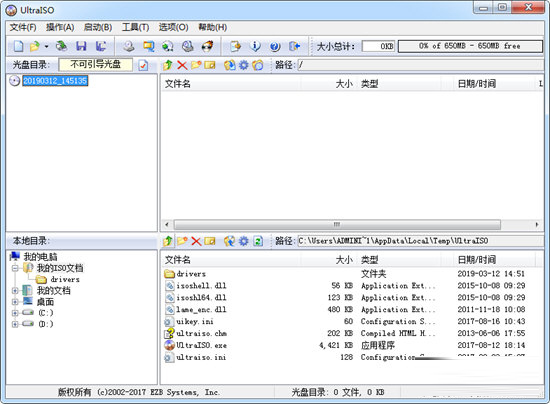Screen dimensions: 550x404
Task: Click the Rename icon in disc pane
Action: [210, 65]
